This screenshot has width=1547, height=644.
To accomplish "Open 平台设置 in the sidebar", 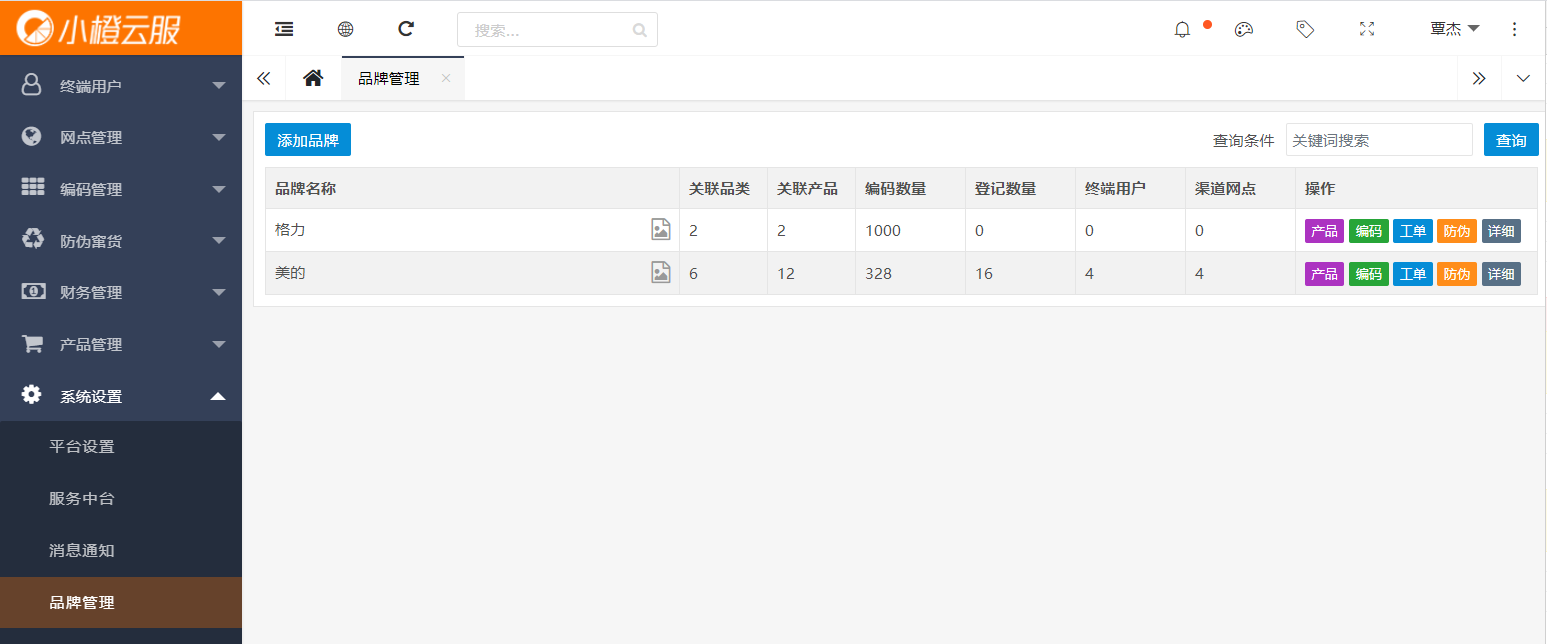I will tap(121, 447).
